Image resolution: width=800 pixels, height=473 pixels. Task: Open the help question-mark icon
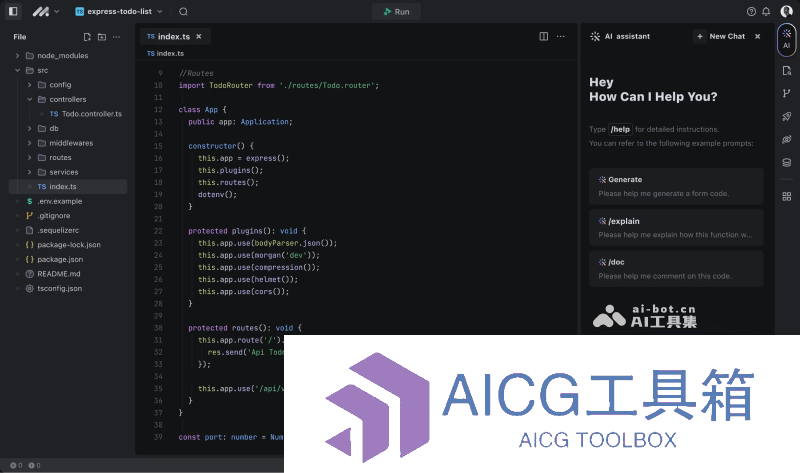point(751,12)
